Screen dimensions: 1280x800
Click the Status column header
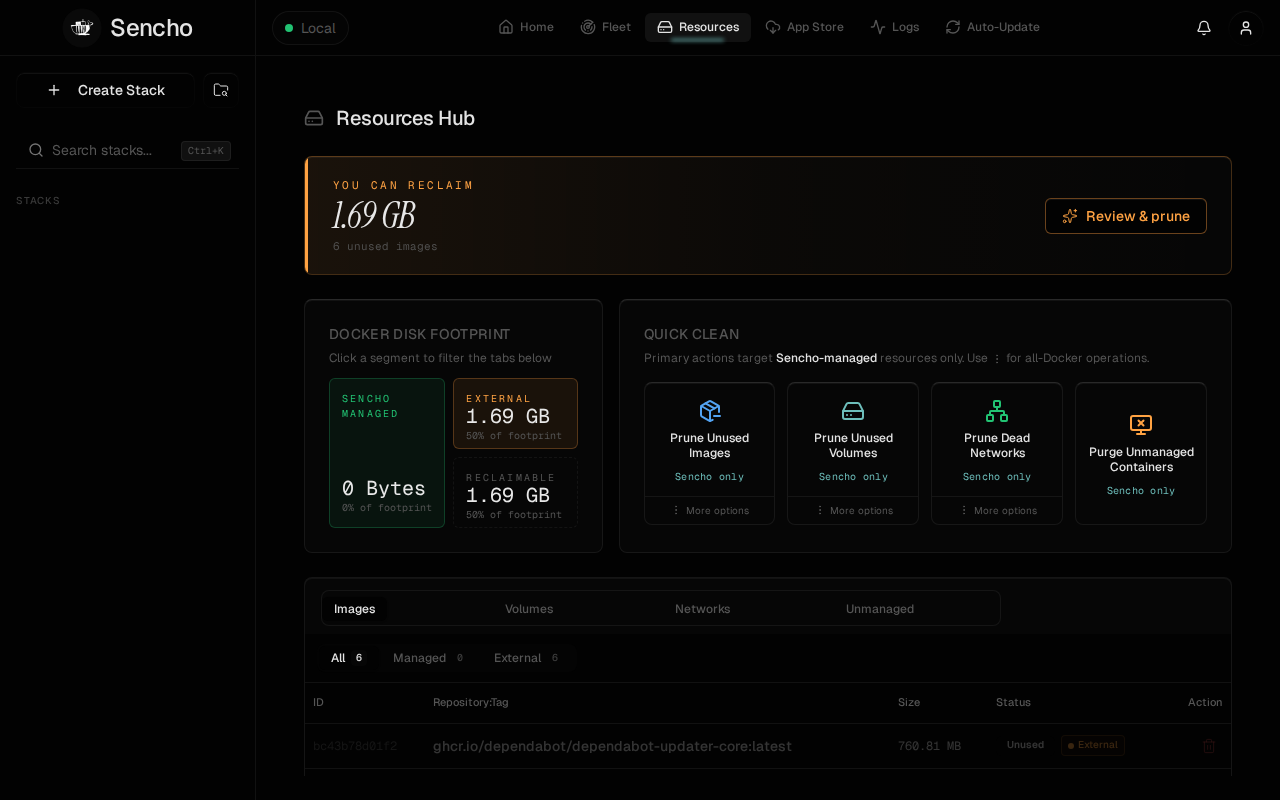pos(1013,702)
